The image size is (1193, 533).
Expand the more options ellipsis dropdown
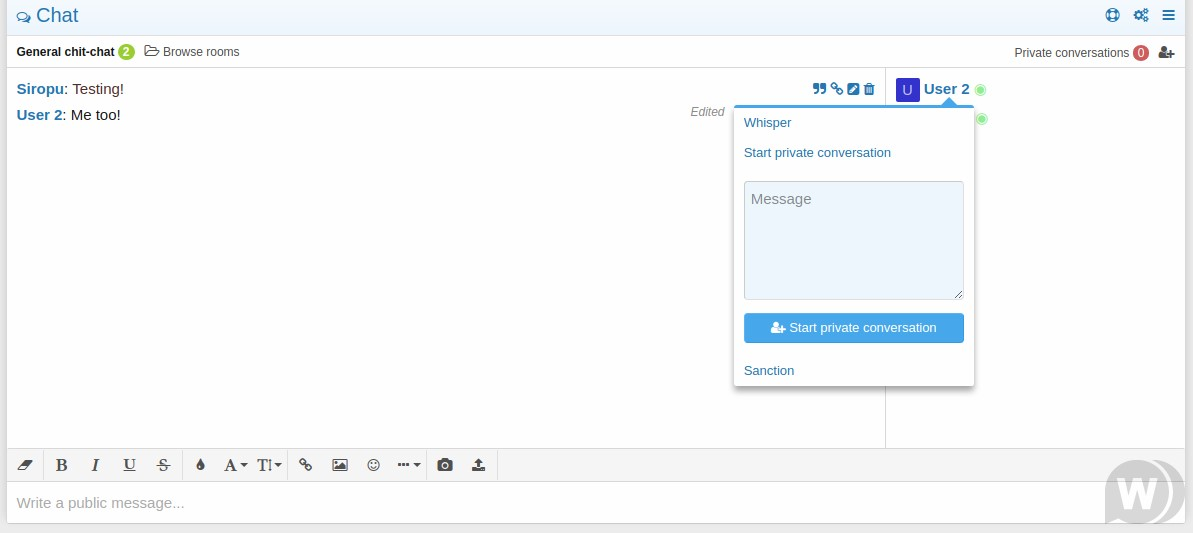408,465
